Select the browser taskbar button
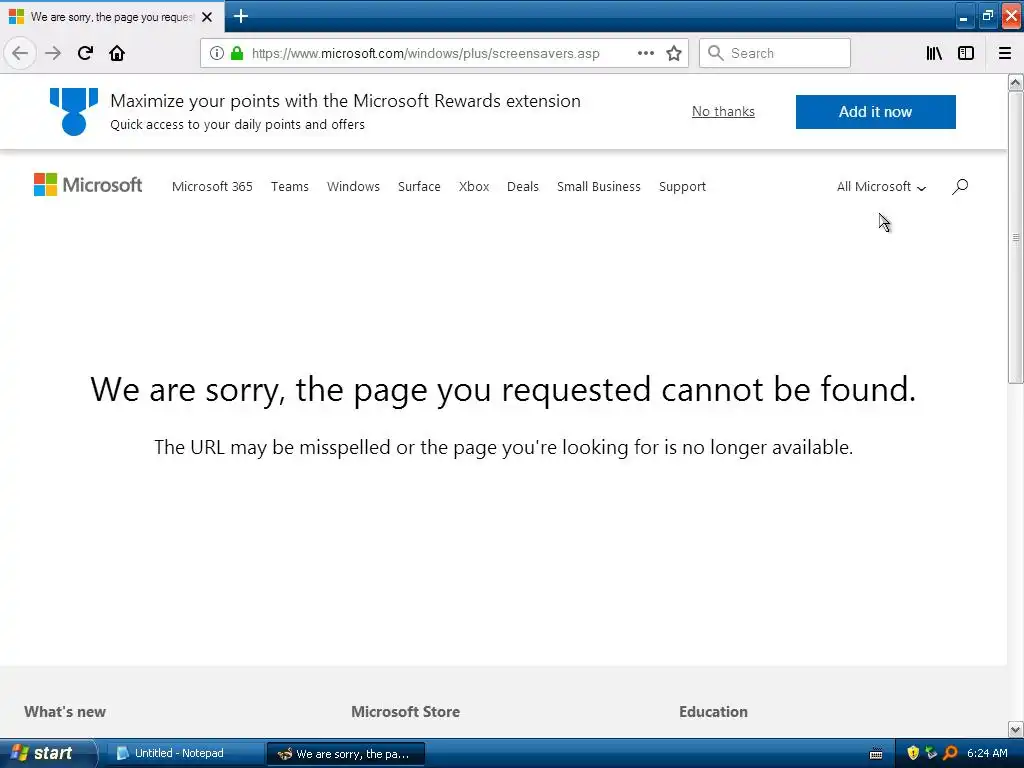 pyautogui.click(x=346, y=754)
